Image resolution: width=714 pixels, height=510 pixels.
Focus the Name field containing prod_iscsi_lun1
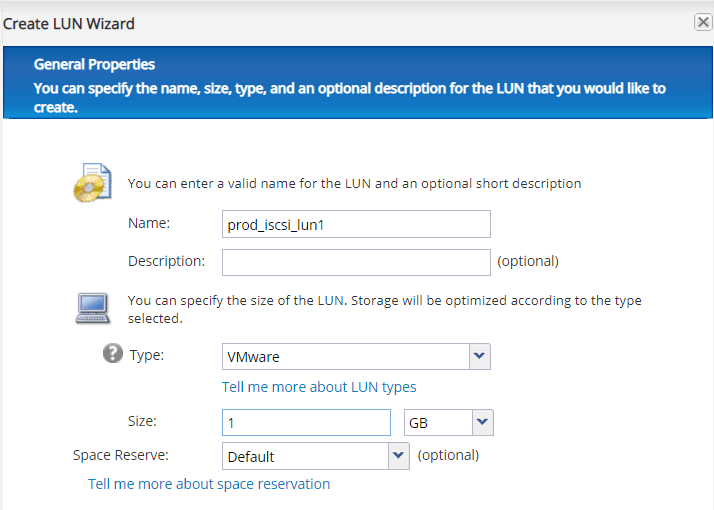356,224
